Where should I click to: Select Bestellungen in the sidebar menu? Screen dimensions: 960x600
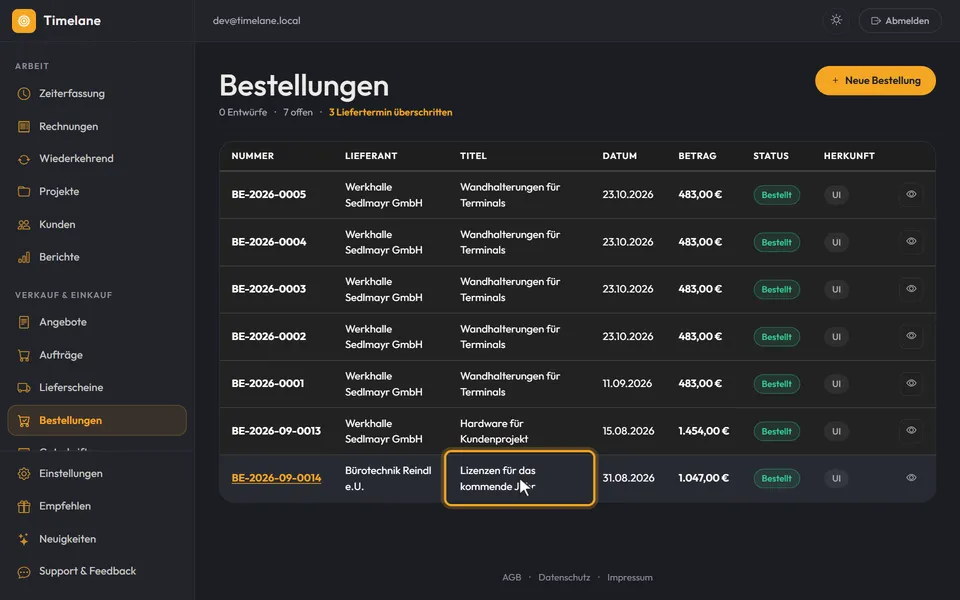click(97, 421)
